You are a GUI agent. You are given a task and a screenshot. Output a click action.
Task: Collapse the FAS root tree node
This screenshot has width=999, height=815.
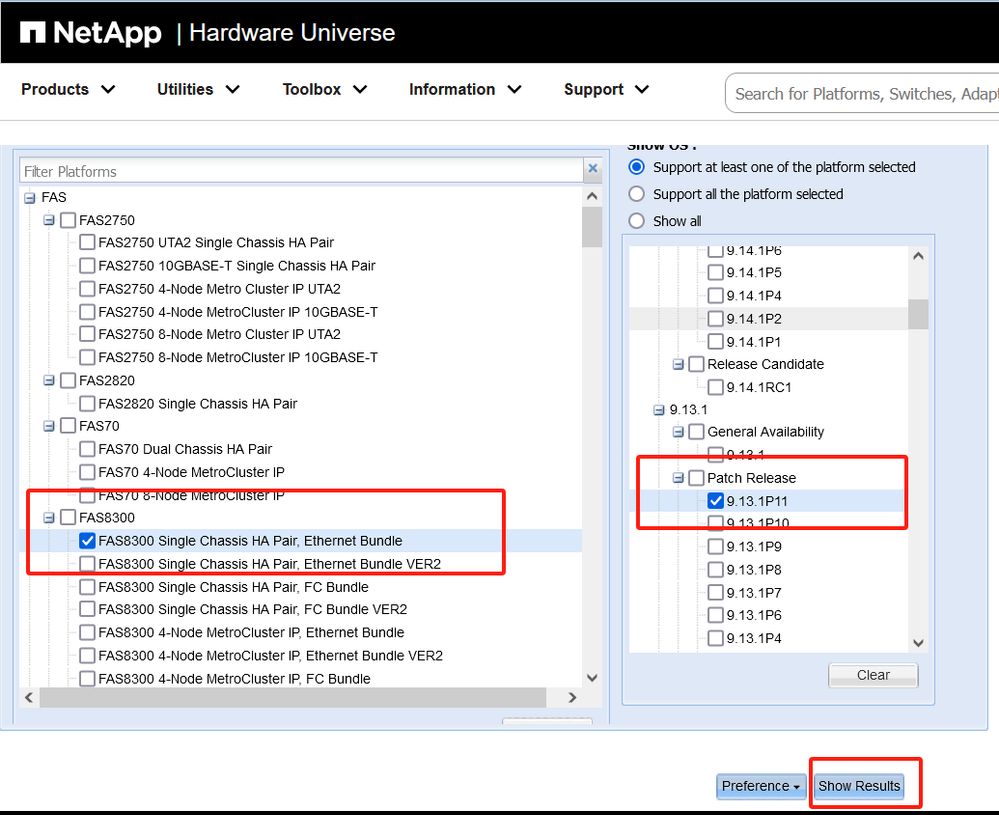(x=29, y=198)
